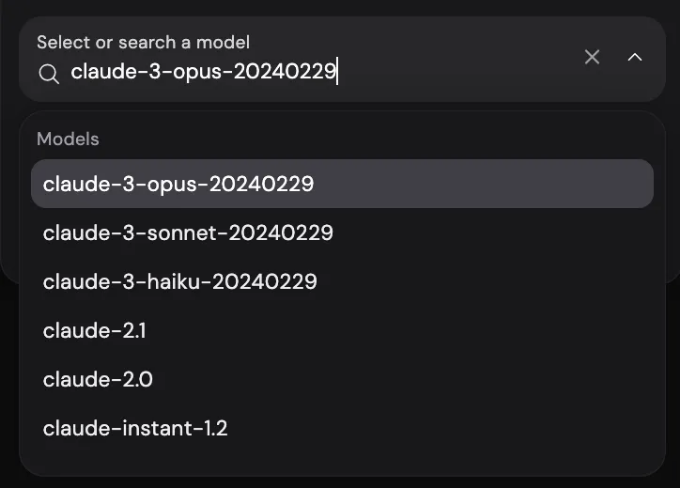Click the magnifying glass search icon
This screenshot has width=680, height=488.
(x=49, y=73)
